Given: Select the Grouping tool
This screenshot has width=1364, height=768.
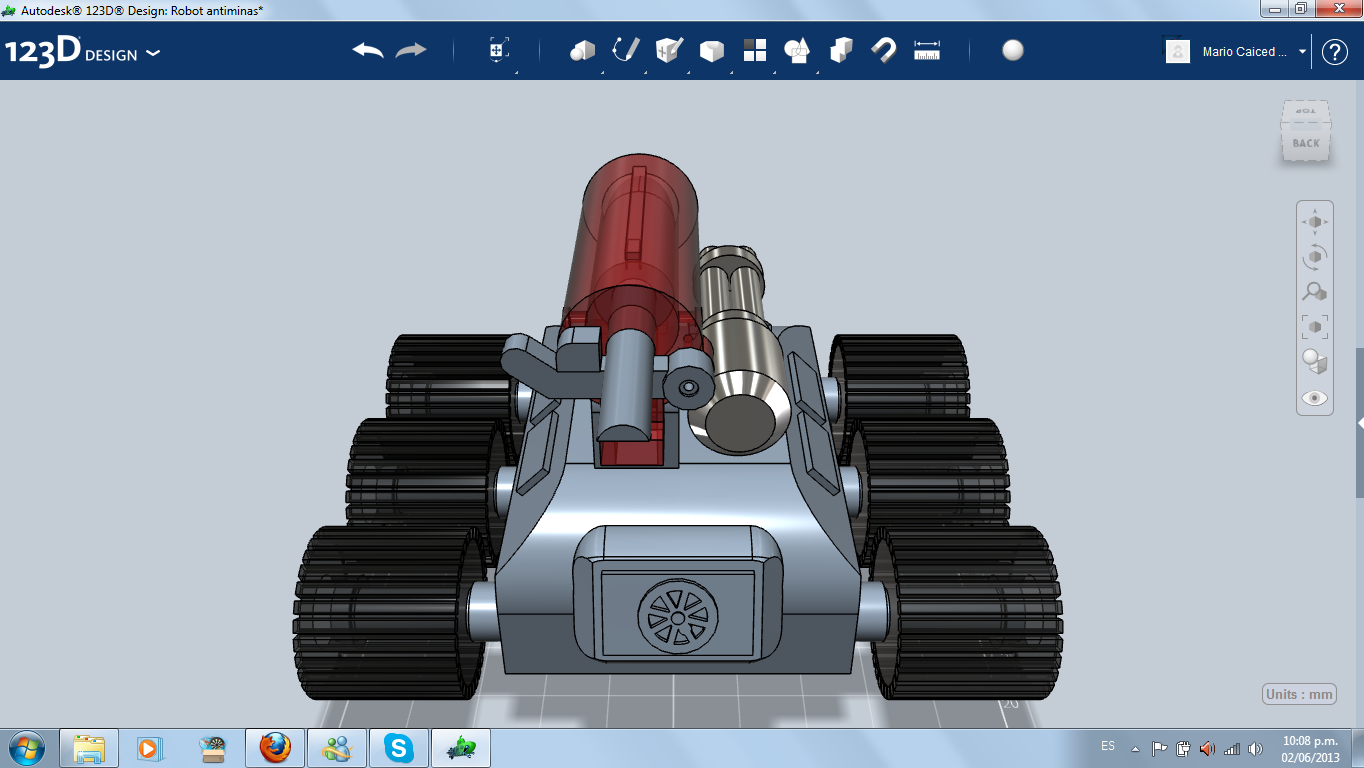Looking at the screenshot, I should tap(797, 50).
